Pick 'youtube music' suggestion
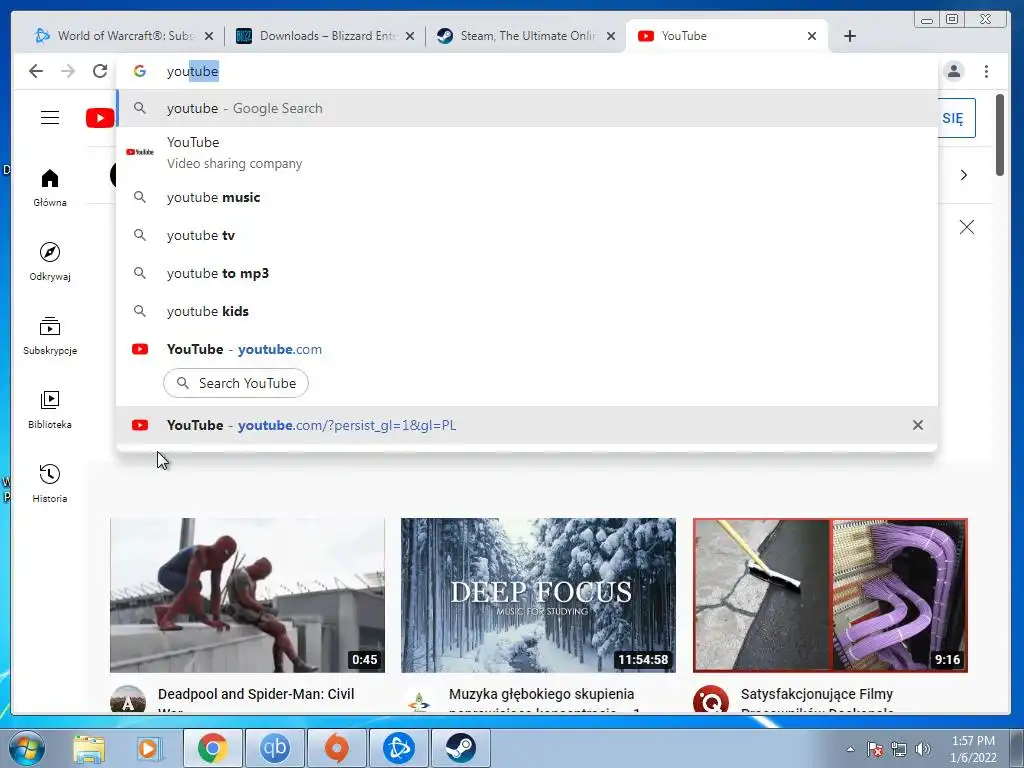 (526, 197)
